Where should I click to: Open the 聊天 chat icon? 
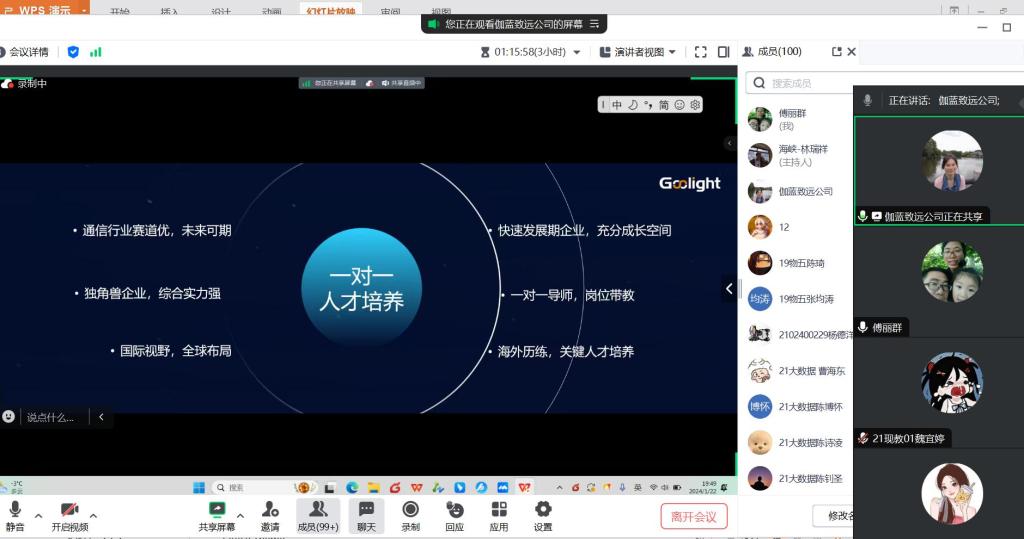click(x=366, y=514)
